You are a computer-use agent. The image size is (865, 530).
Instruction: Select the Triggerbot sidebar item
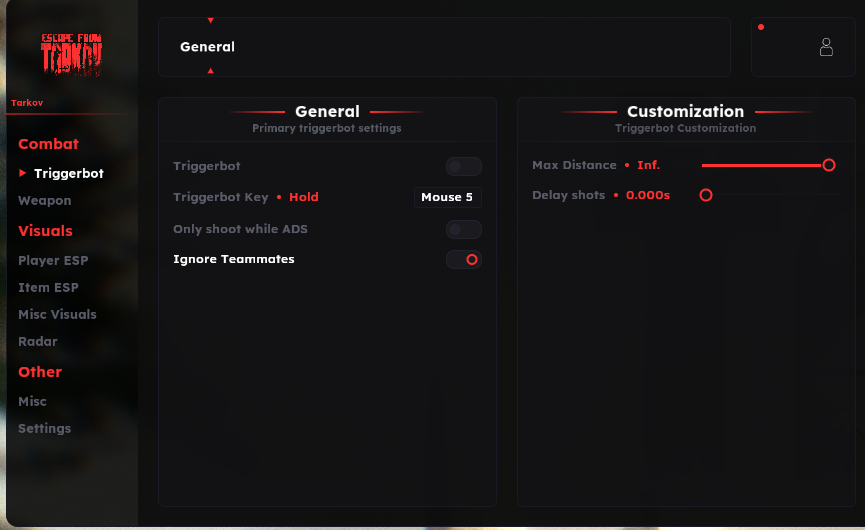tap(68, 173)
